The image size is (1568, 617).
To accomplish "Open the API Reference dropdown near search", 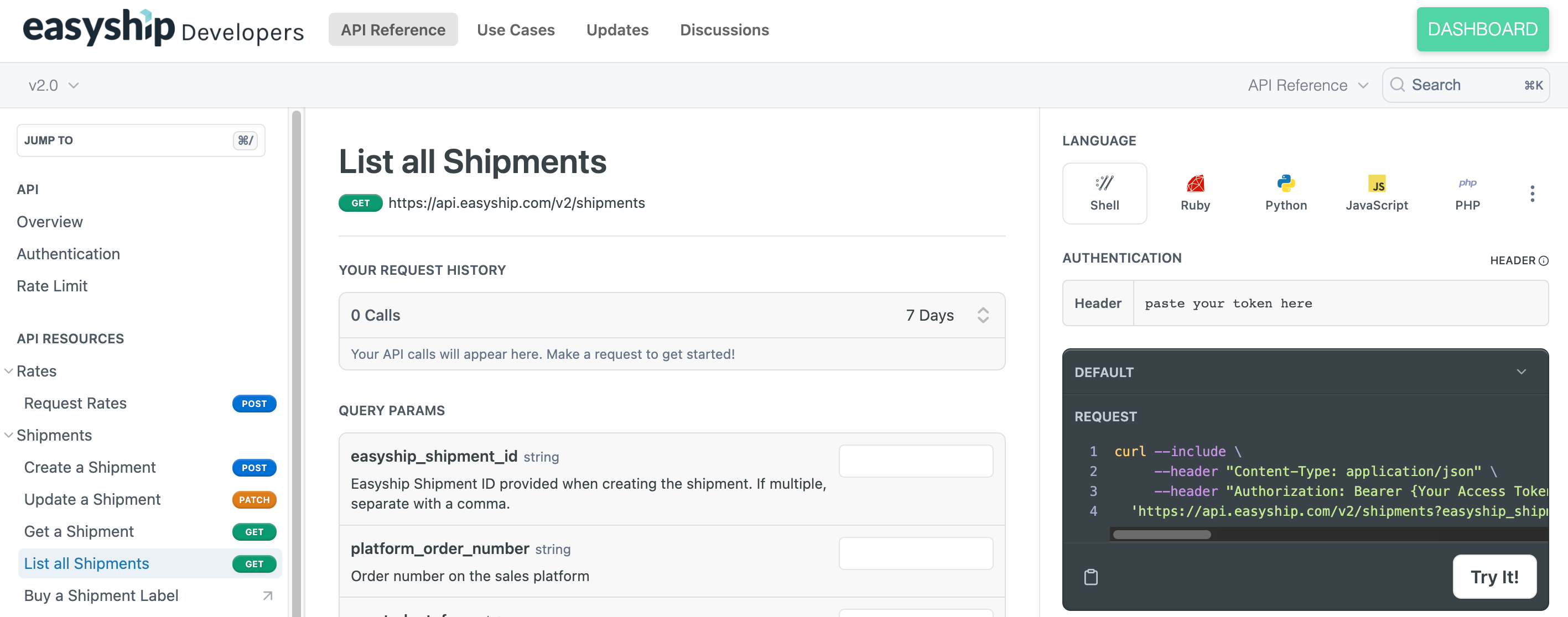I will point(1307,85).
